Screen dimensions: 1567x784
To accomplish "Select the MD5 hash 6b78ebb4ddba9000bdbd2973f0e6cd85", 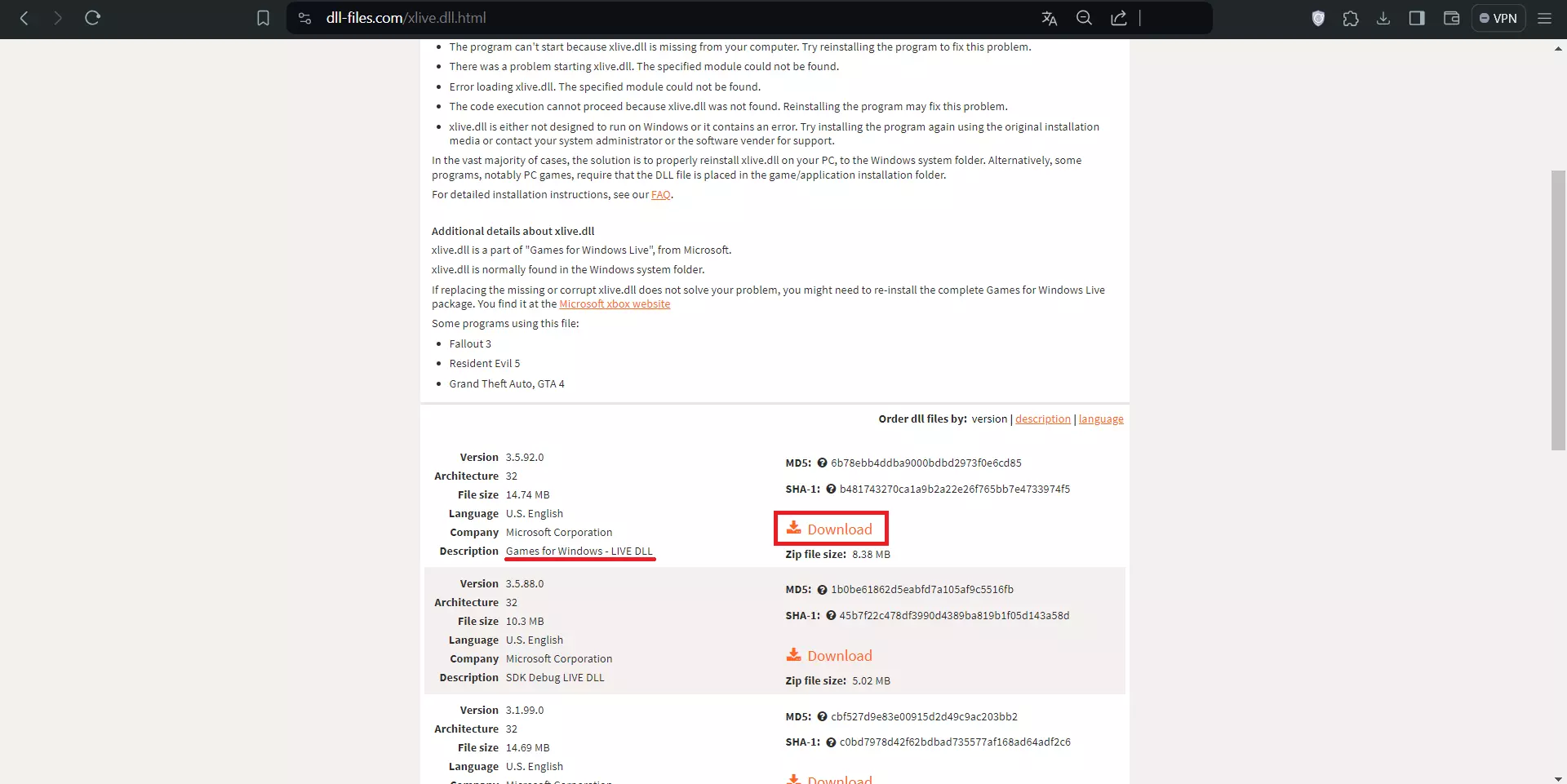I will (x=926, y=463).
